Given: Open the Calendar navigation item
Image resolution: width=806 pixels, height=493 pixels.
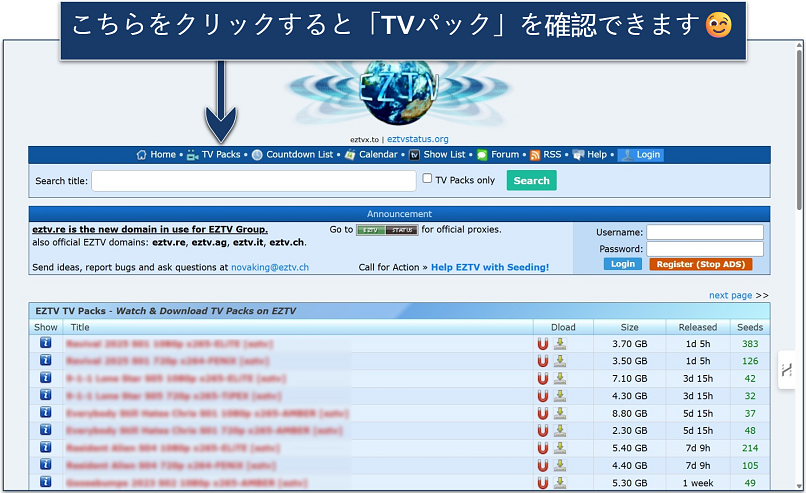Looking at the screenshot, I should tap(377, 155).
